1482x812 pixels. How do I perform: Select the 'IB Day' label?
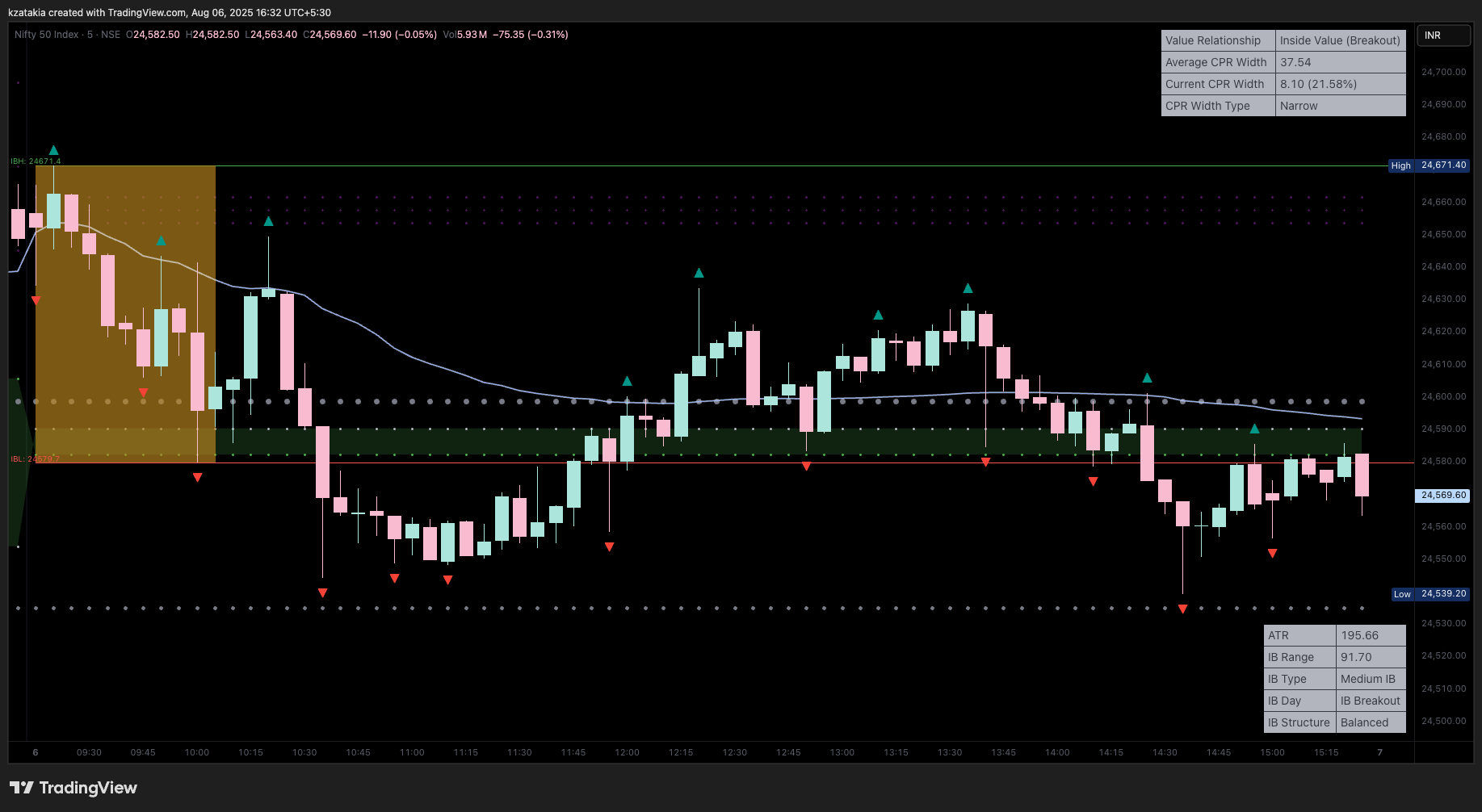(1299, 701)
